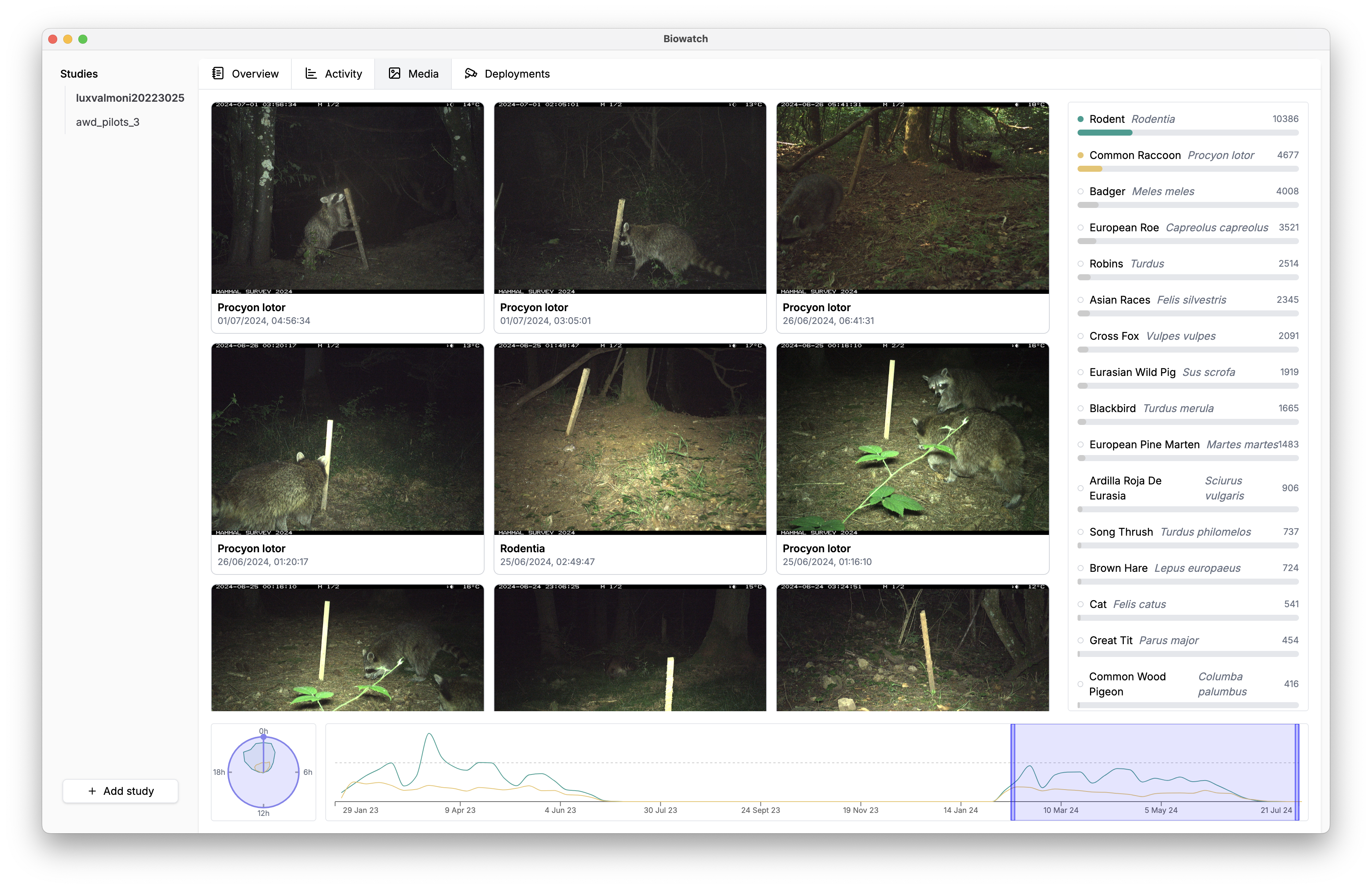Click the right handle of the timeline selection
The height and width of the screenshot is (889, 1372).
pyautogui.click(x=1296, y=772)
